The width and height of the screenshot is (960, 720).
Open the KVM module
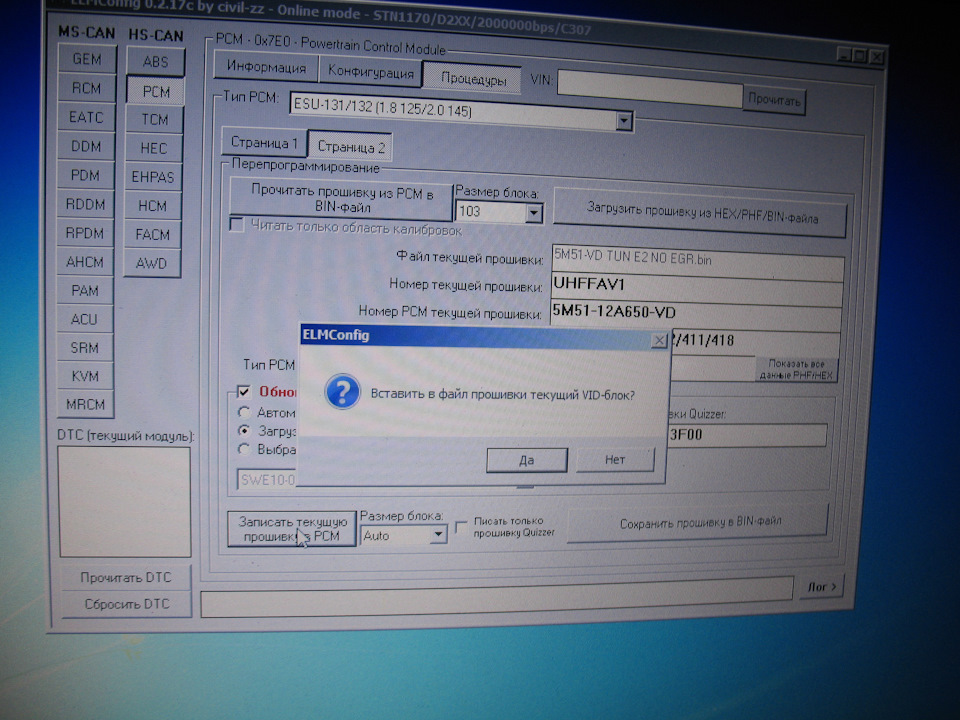coord(85,376)
